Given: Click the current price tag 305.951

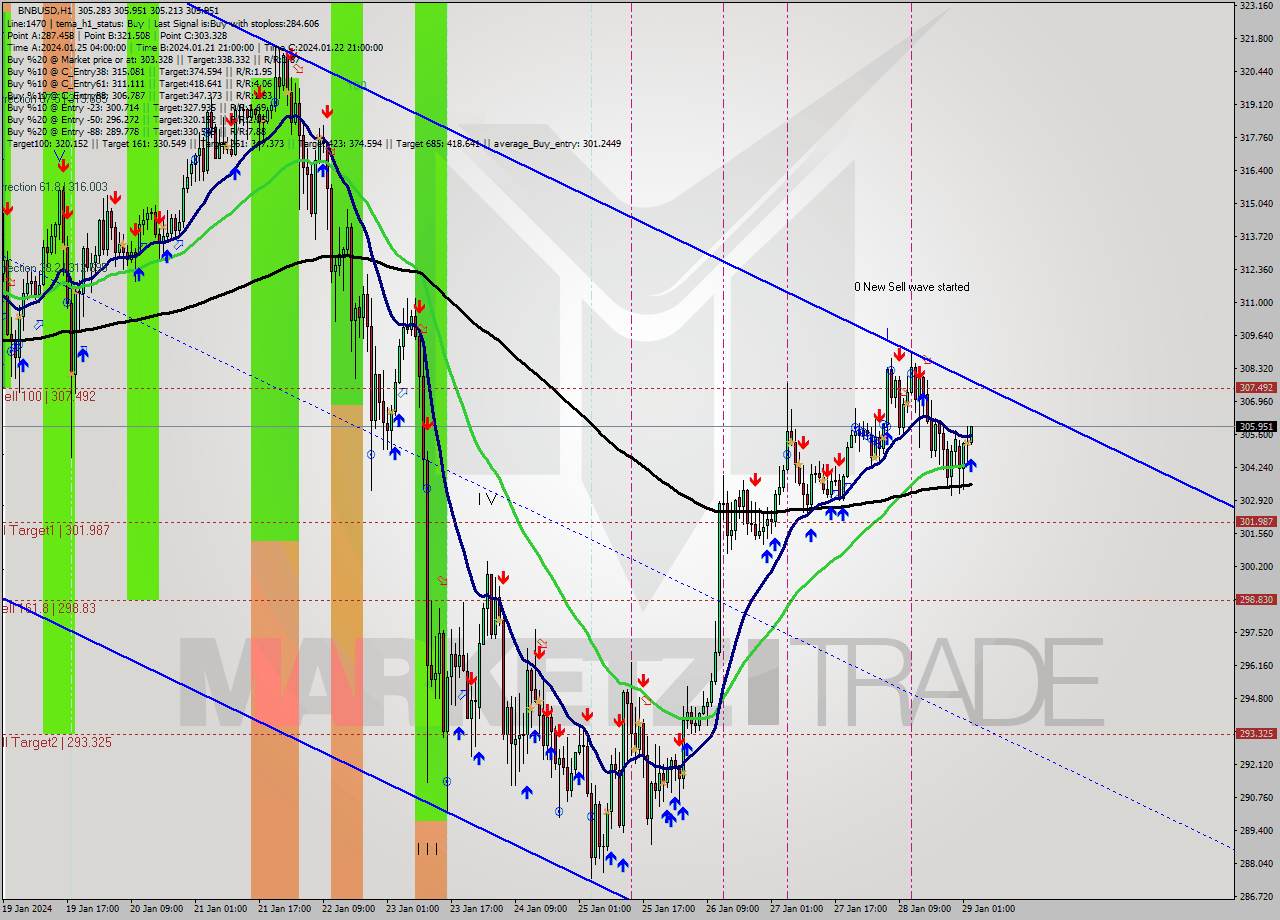Looking at the screenshot, I should [x=1256, y=426].
